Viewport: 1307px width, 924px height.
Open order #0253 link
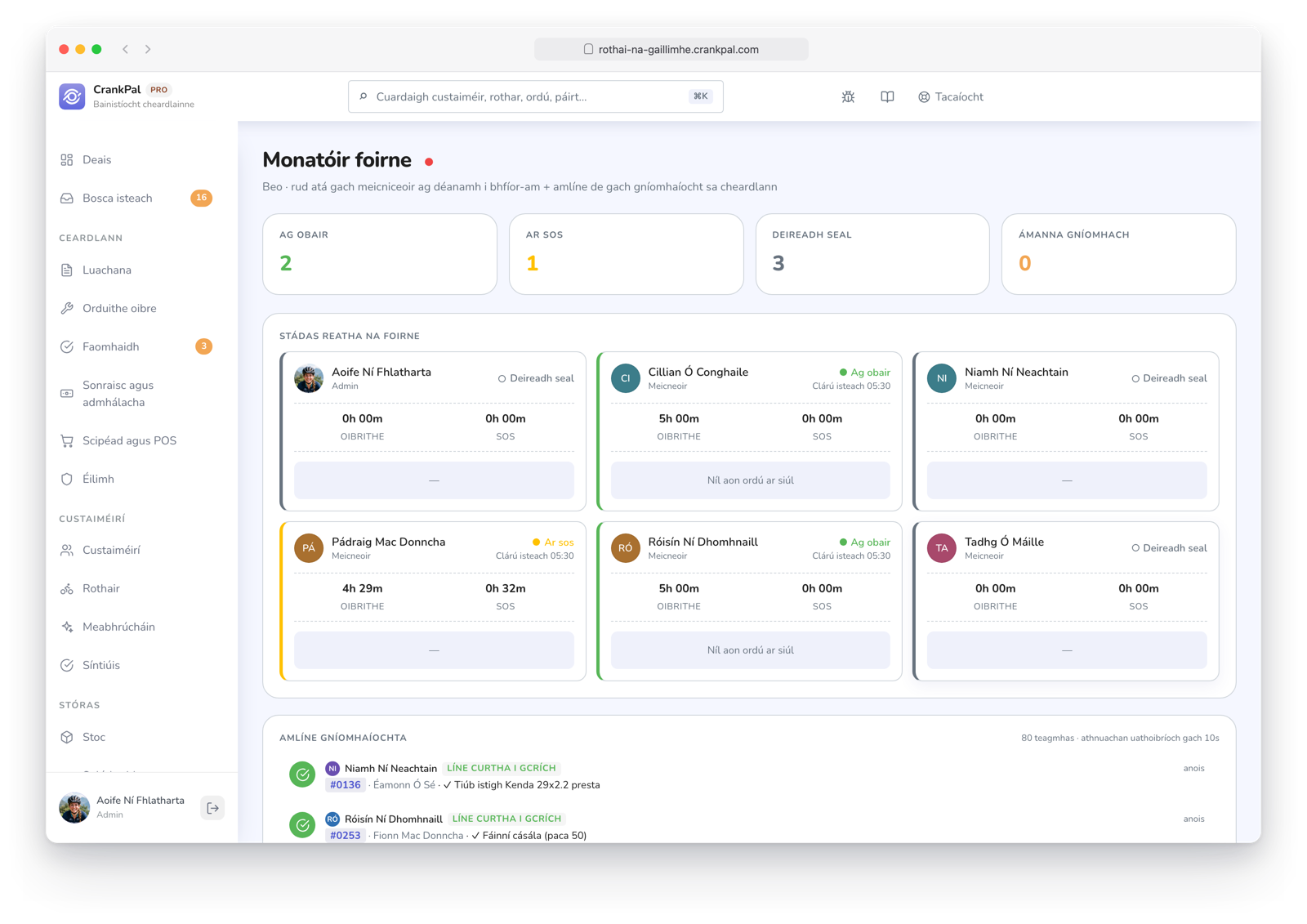coord(346,836)
